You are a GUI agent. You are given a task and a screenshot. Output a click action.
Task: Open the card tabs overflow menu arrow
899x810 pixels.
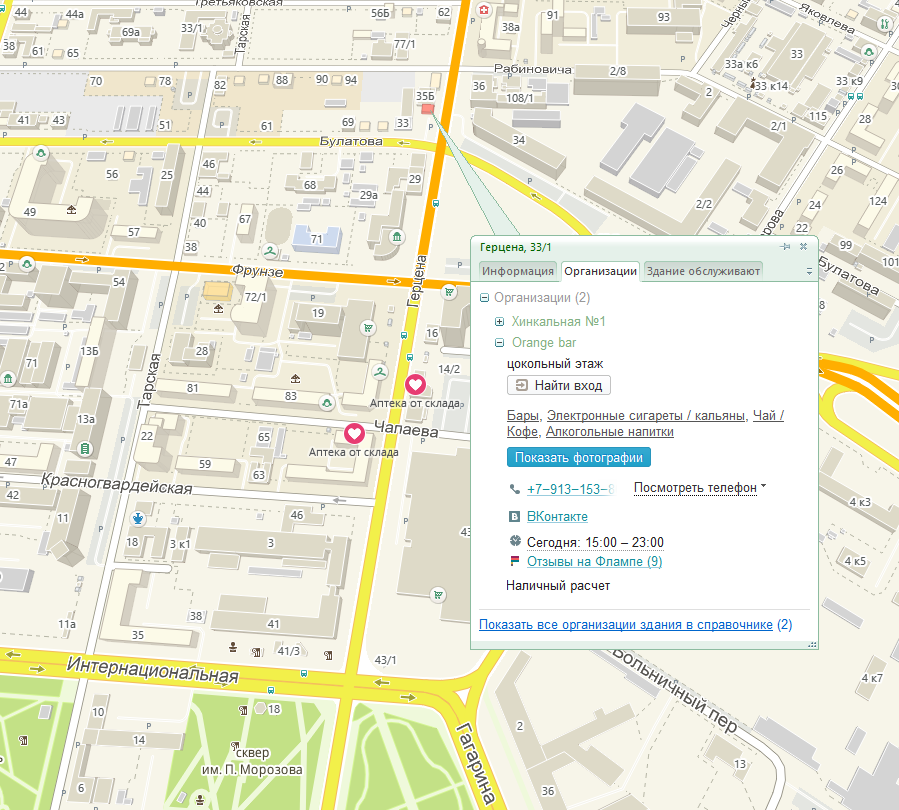click(809, 271)
